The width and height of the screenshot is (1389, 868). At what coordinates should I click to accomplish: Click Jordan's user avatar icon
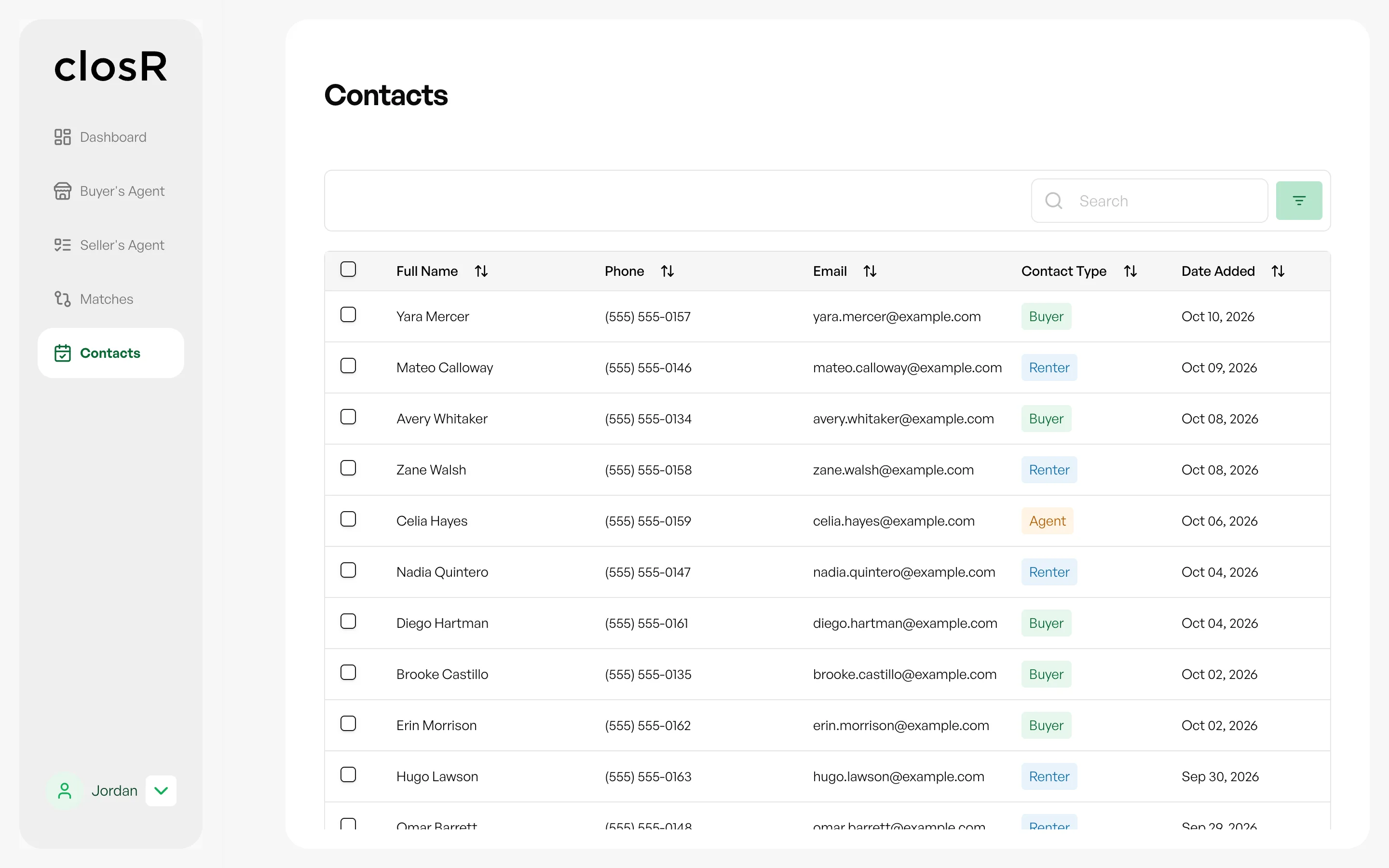click(x=65, y=791)
